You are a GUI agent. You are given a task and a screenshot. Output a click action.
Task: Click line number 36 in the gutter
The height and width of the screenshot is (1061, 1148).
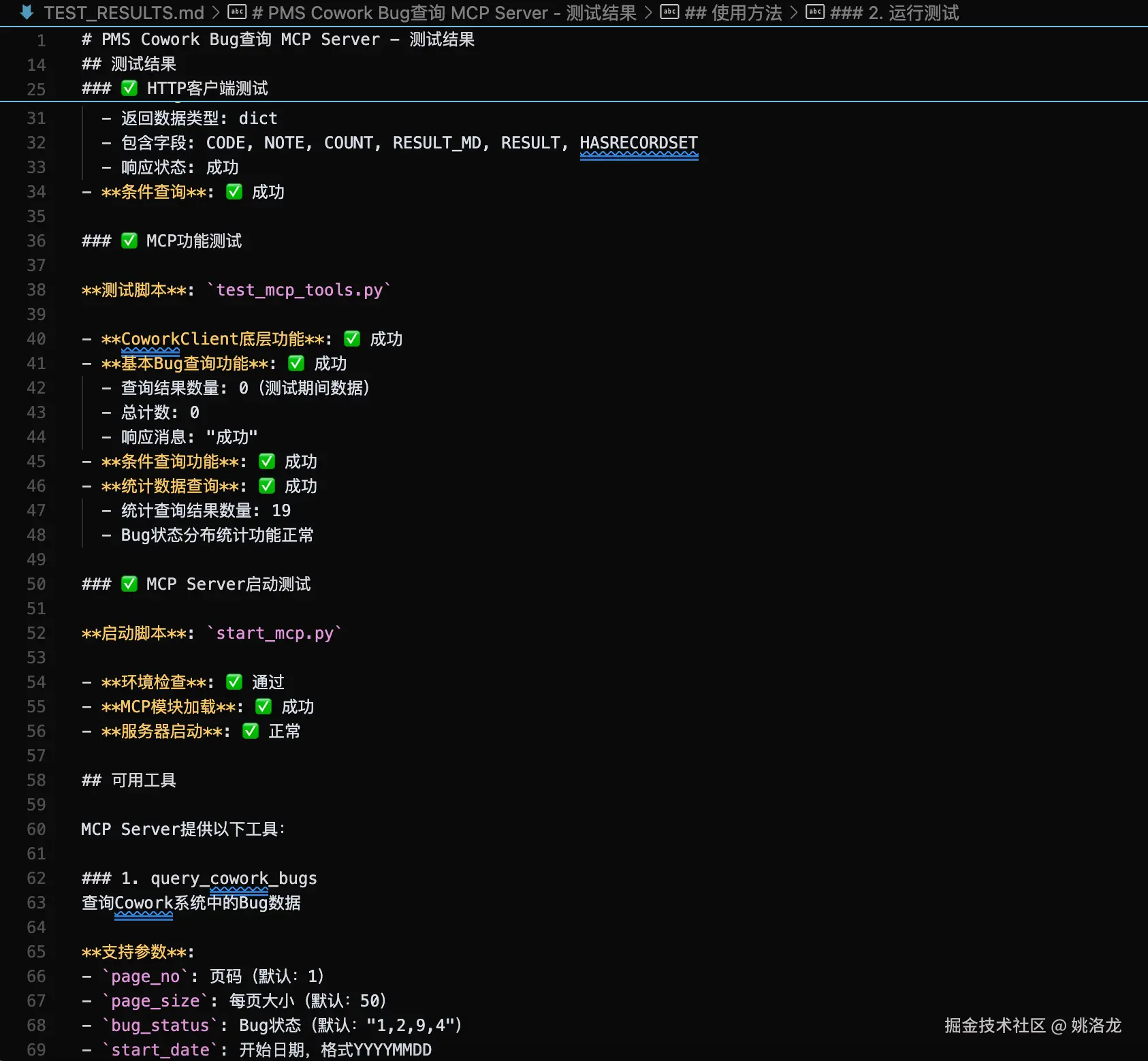point(36,241)
